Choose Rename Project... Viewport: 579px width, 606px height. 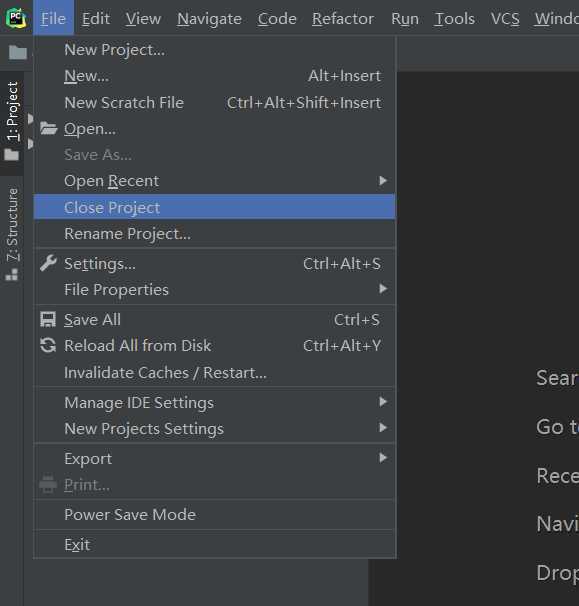[215, 233]
